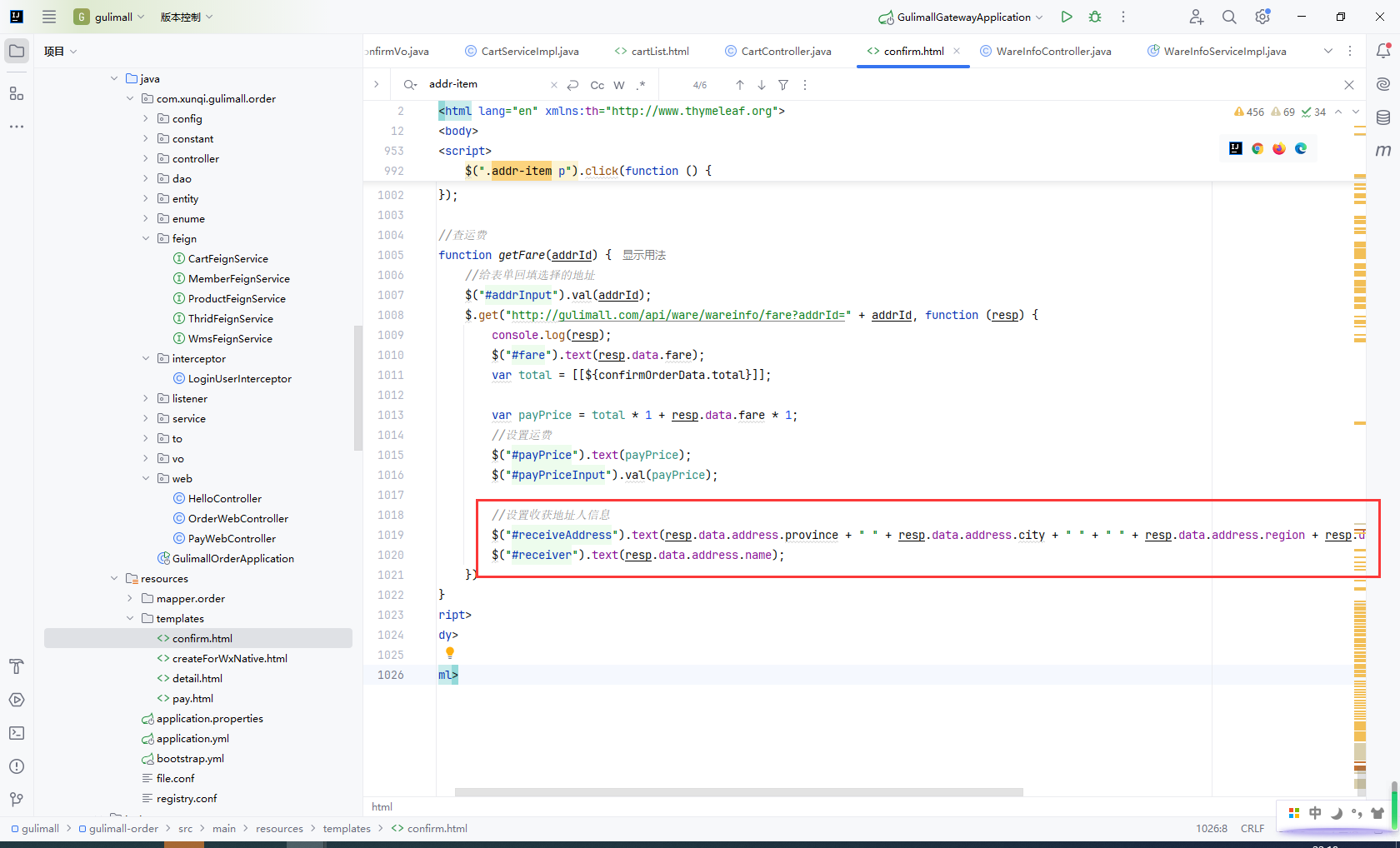Clear the addr-item search text

point(554,85)
